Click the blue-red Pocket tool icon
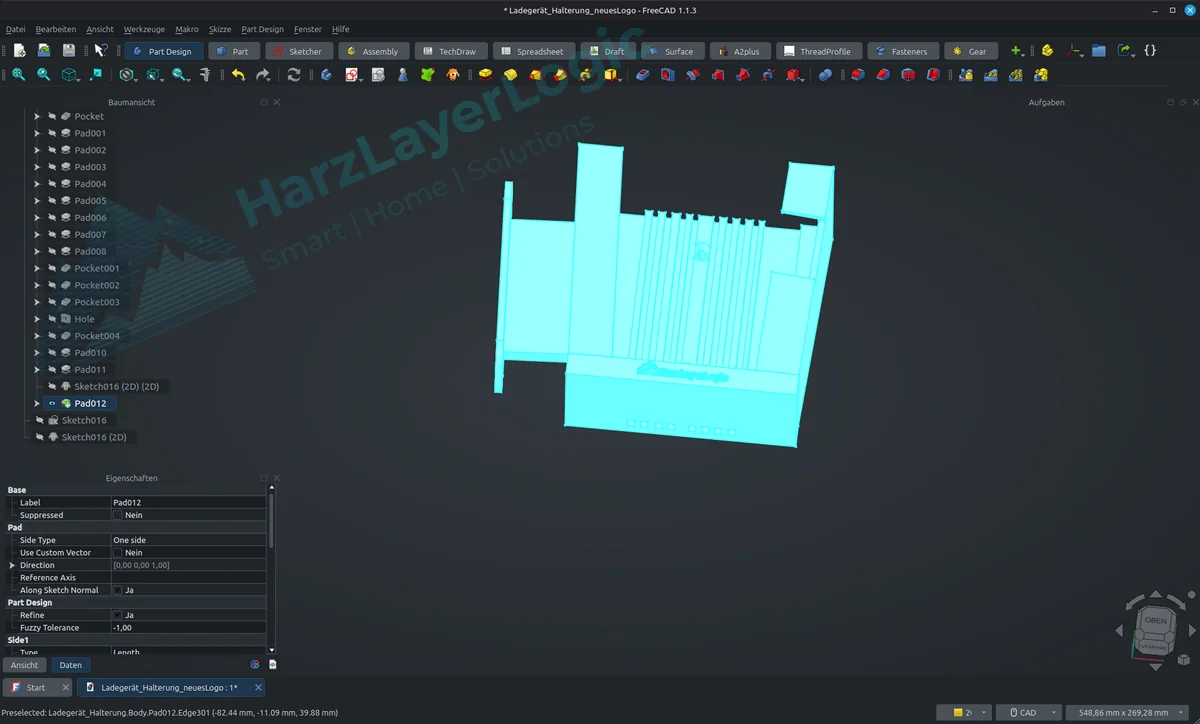The height and width of the screenshot is (724, 1200). [642, 75]
